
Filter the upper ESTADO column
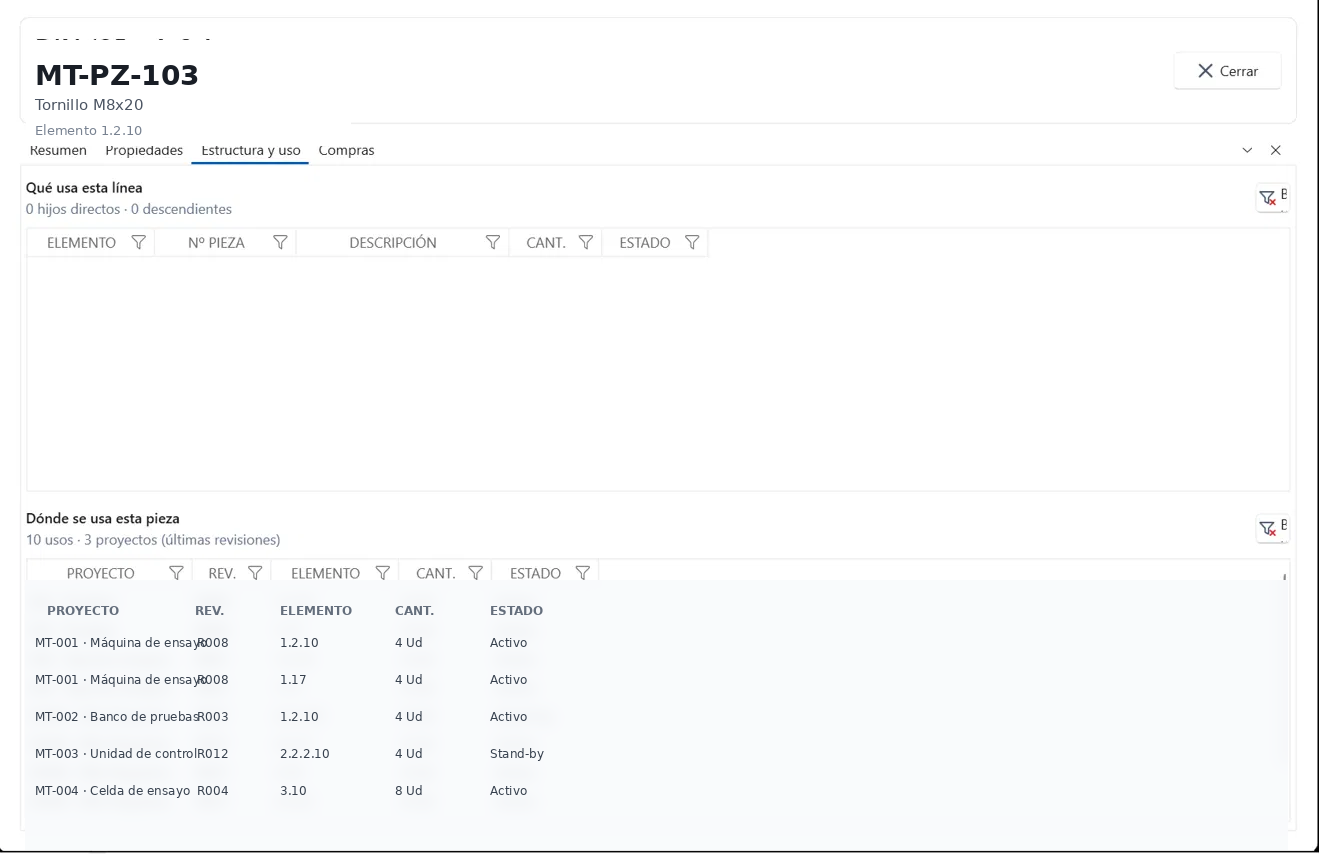pyautogui.click(x=692, y=243)
